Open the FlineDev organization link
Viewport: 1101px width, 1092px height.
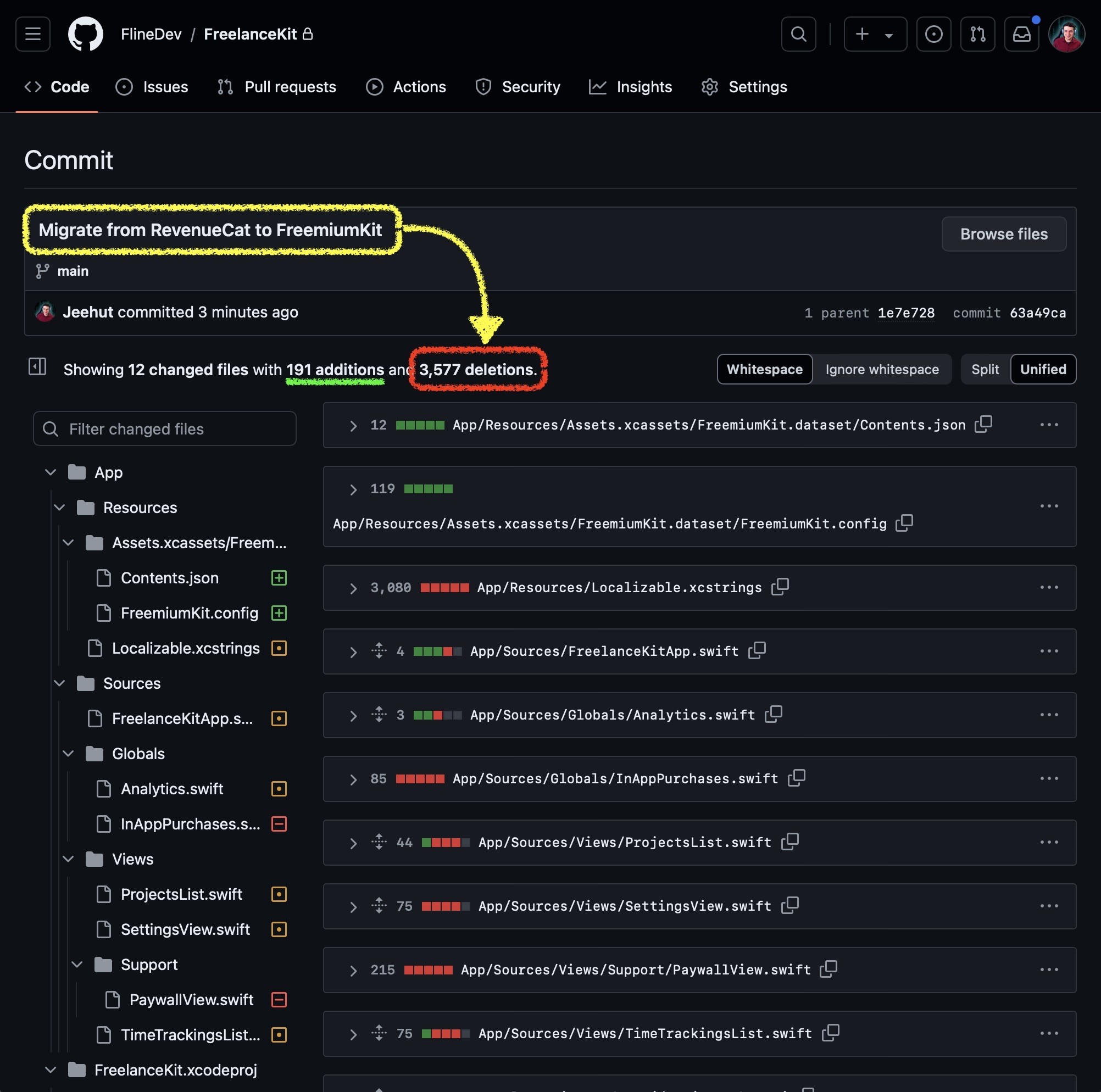pos(151,34)
